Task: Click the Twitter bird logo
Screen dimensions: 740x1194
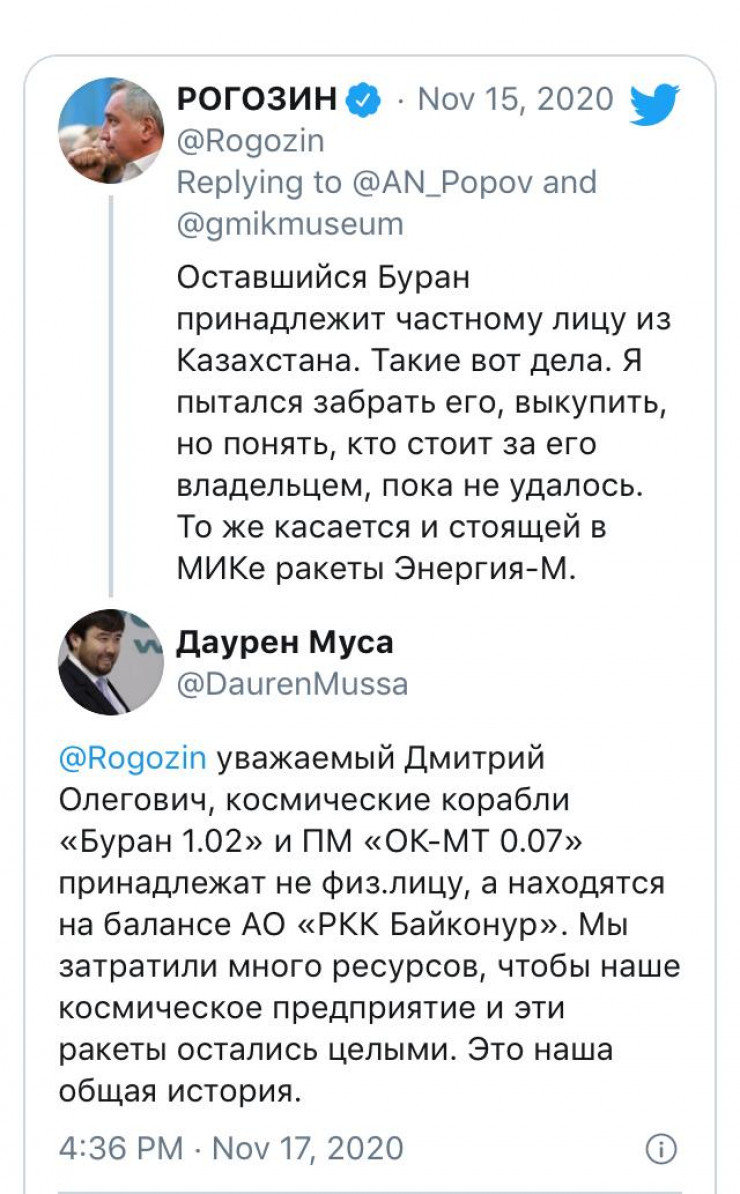Action: coord(654,105)
